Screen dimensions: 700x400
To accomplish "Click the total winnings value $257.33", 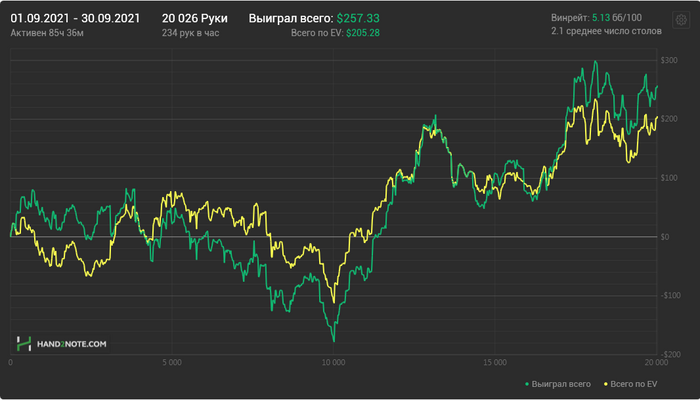I will point(358,18).
